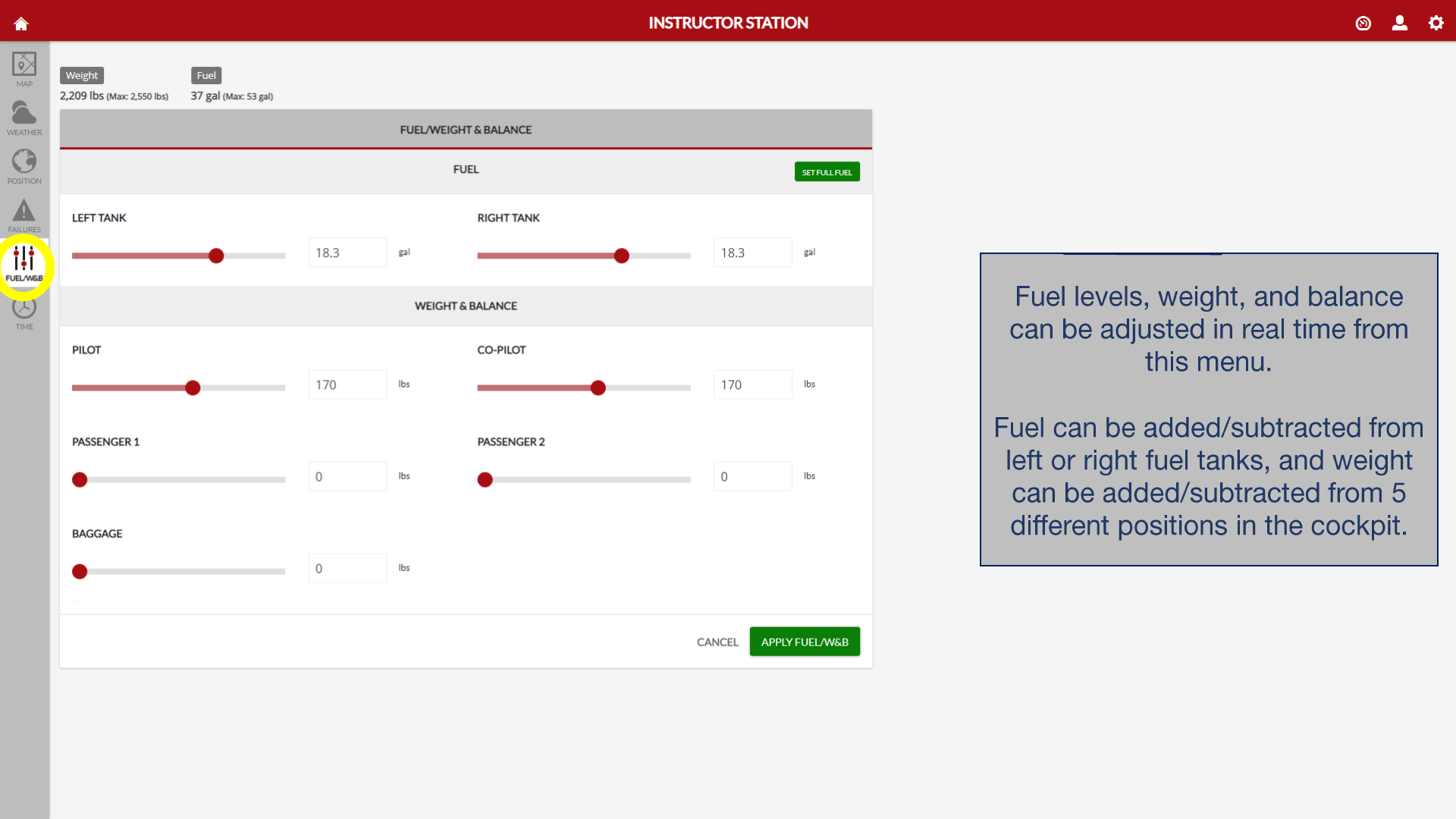Image resolution: width=1456 pixels, height=819 pixels.
Task: Click the Left Tank slider handle
Action: (x=216, y=256)
